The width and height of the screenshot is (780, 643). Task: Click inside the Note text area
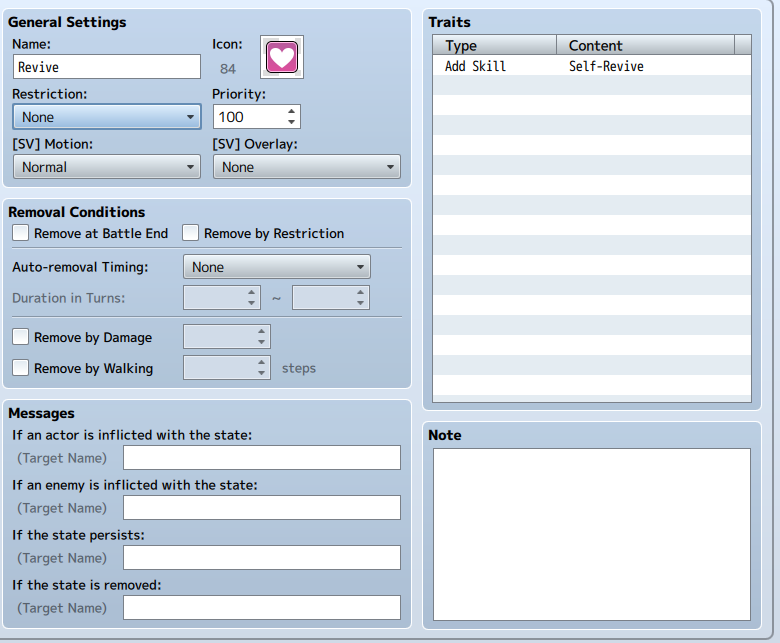[x=591, y=534]
